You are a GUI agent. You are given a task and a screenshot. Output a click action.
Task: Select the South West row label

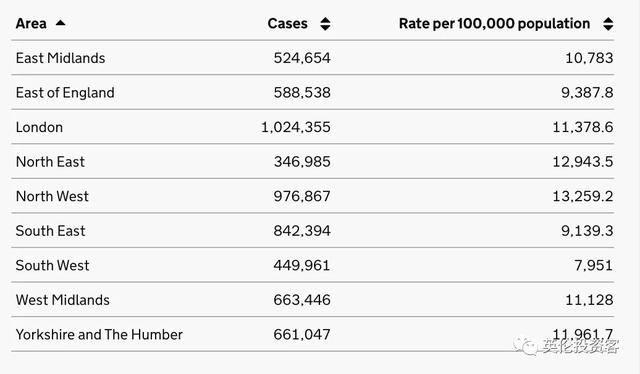[52, 265]
